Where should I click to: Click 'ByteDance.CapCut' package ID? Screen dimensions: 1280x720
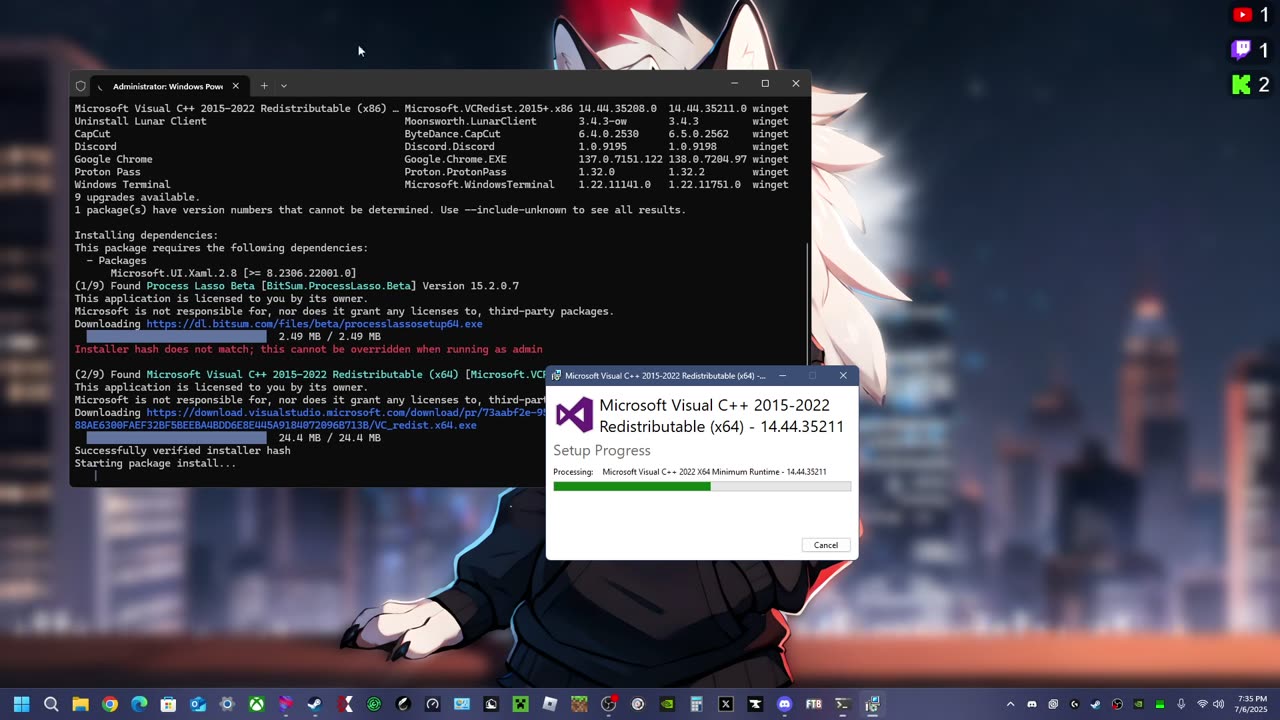[452, 134]
